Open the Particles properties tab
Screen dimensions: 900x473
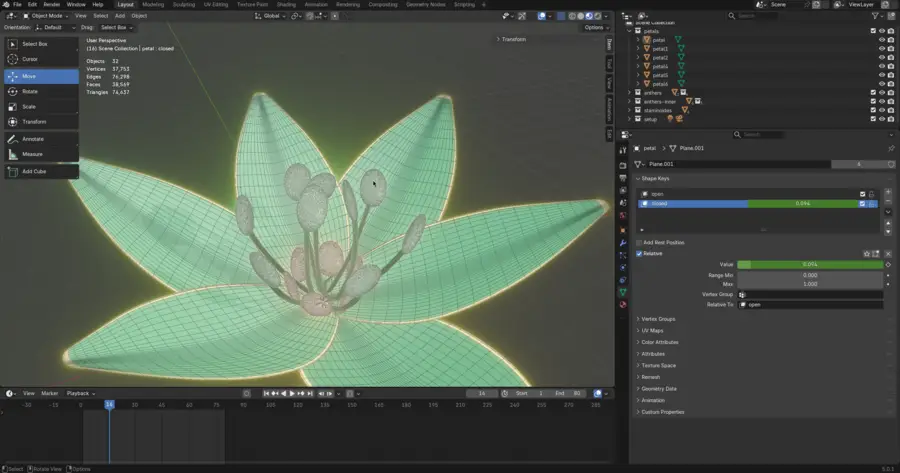tap(623, 255)
